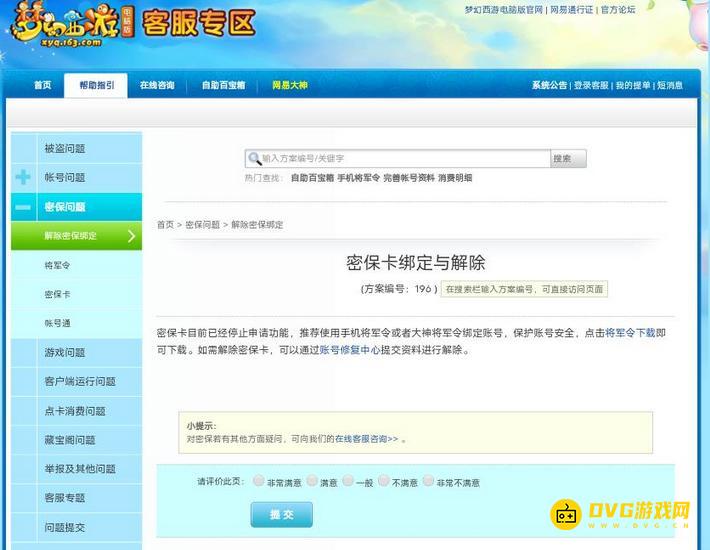This screenshot has width=710, height=550.
Task: Collapse 密保问题 with the minus icon
Action: (23, 207)
